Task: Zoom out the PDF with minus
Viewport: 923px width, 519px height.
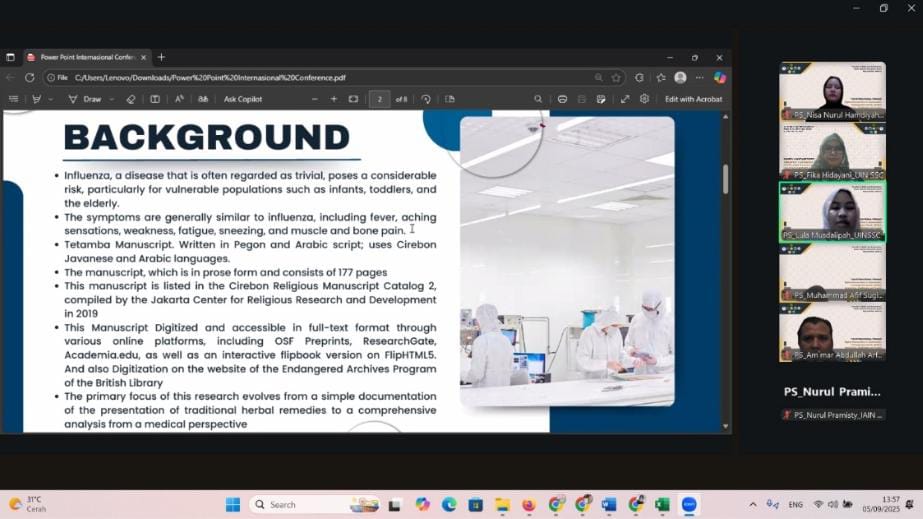Action: click(314, 99)
